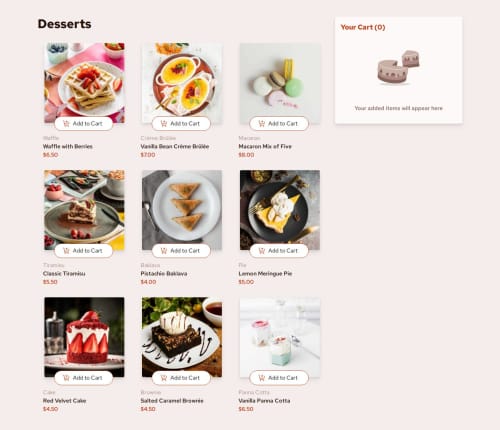Image resolution: width=500 pixels, height=430 pixels.
Task: Click cart icon on Pistachio Baklava add button
Action: 164,251
